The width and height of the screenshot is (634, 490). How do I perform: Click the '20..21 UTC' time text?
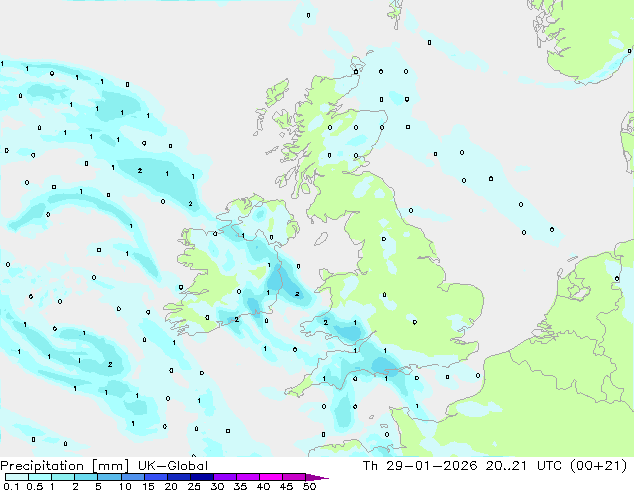click(523, 466)
